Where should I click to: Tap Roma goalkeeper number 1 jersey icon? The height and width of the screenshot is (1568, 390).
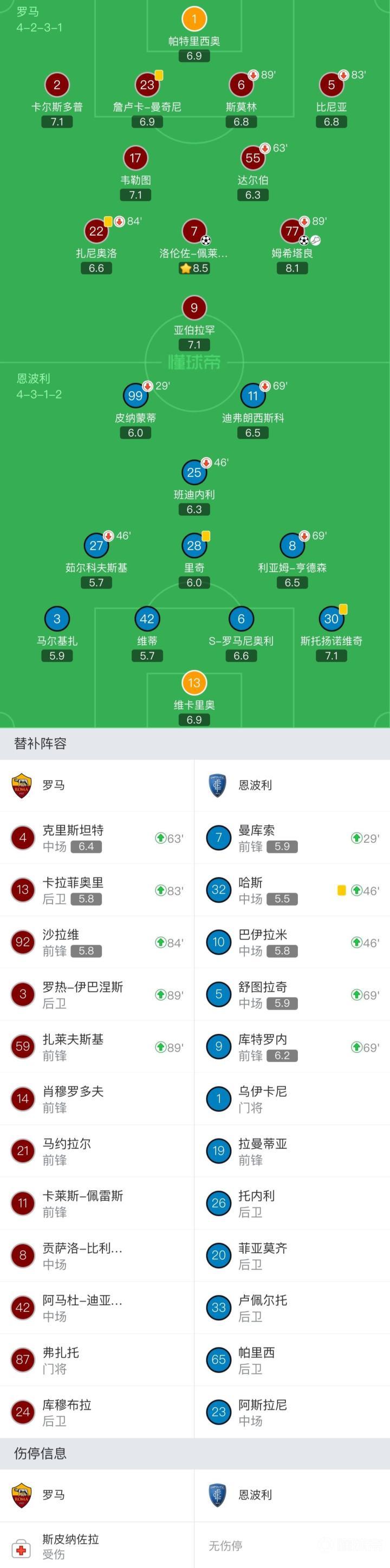194,19
